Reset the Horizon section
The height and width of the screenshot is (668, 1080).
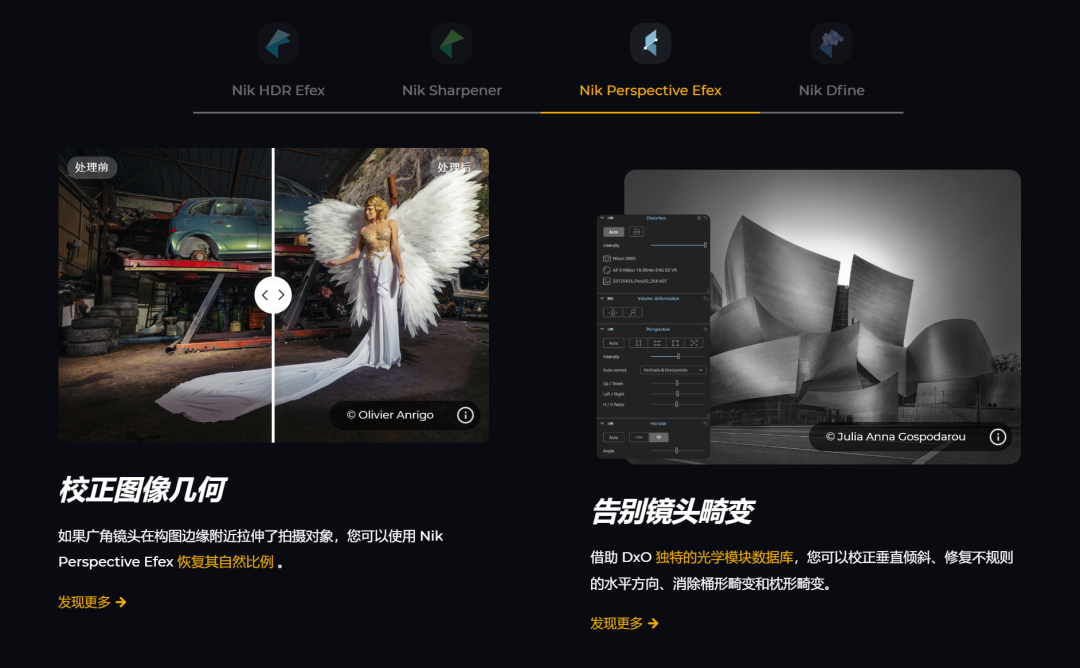[705, 424]
